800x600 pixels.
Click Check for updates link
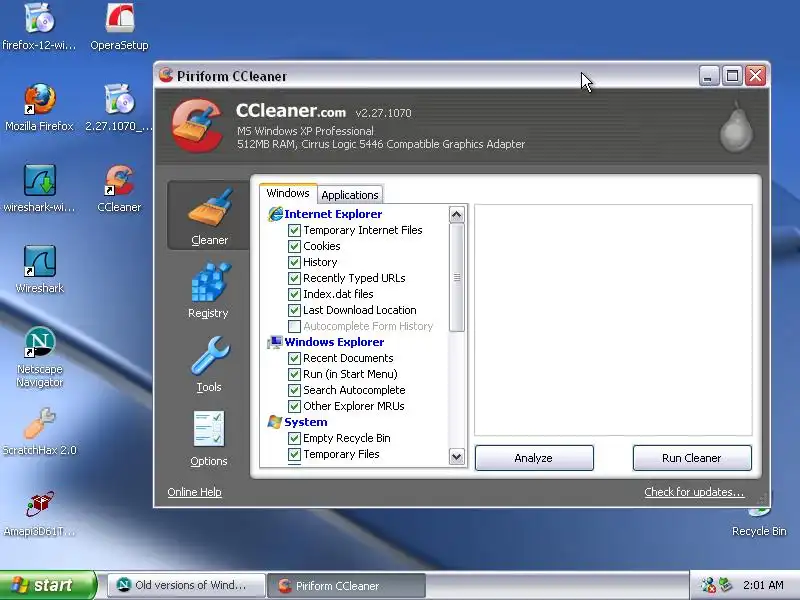pos(694,492)
